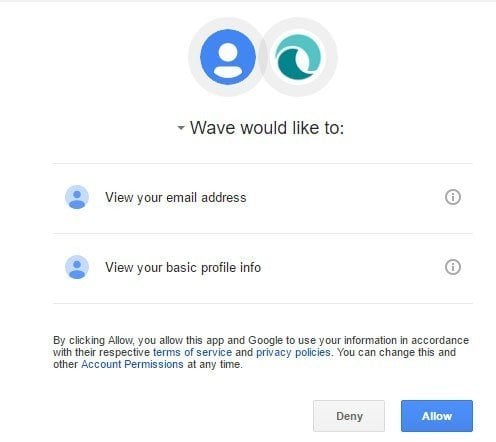Click the profile icon beside basic profile info
This screenshot has height=442, width=496.
click(x=77, y=267)
